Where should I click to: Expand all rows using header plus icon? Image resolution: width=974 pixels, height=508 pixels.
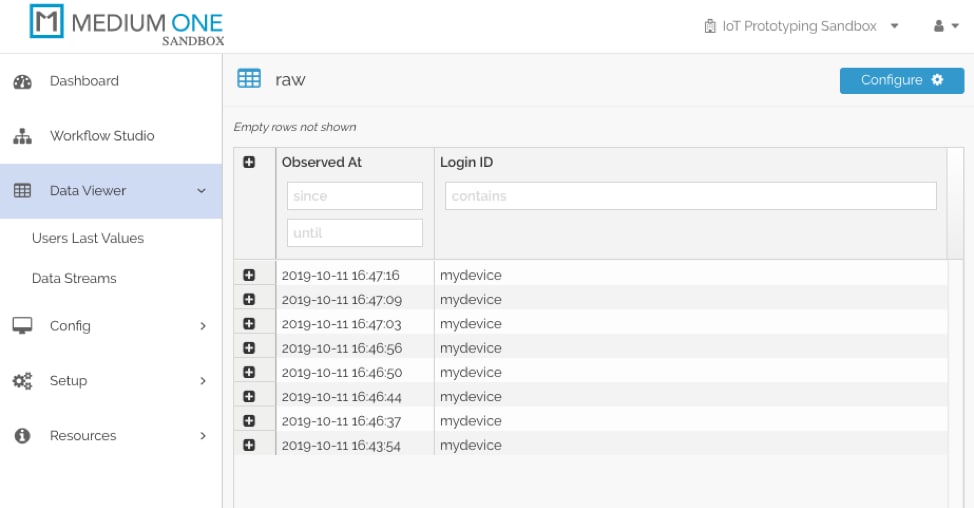(249, 162)
